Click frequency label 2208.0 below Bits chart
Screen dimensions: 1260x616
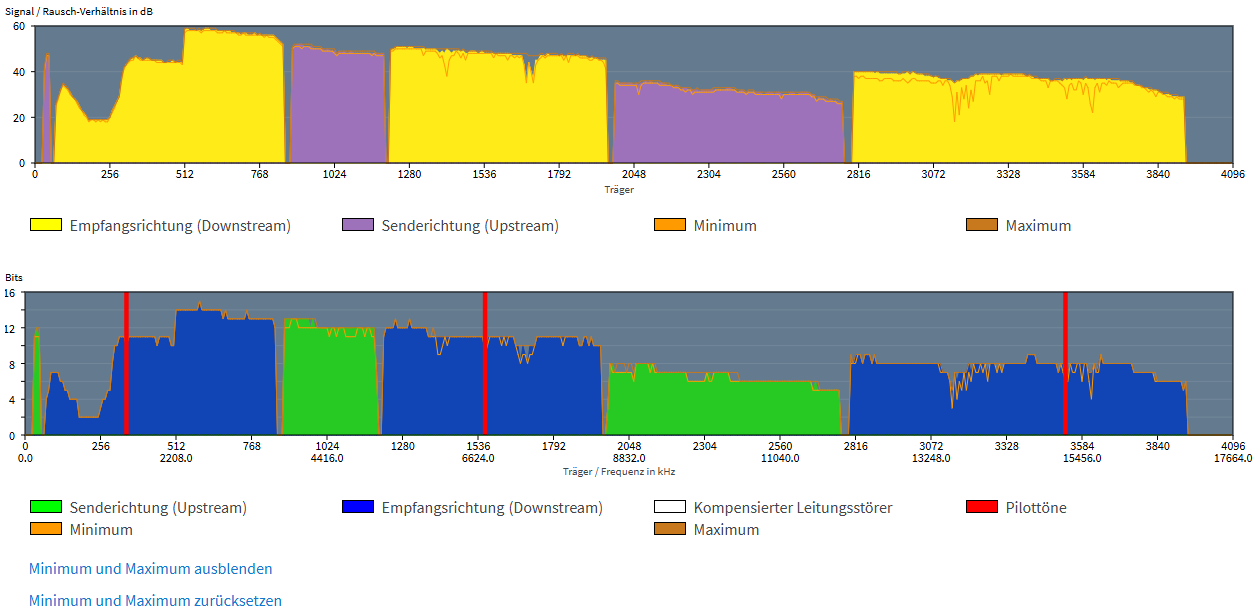point(176,458)
